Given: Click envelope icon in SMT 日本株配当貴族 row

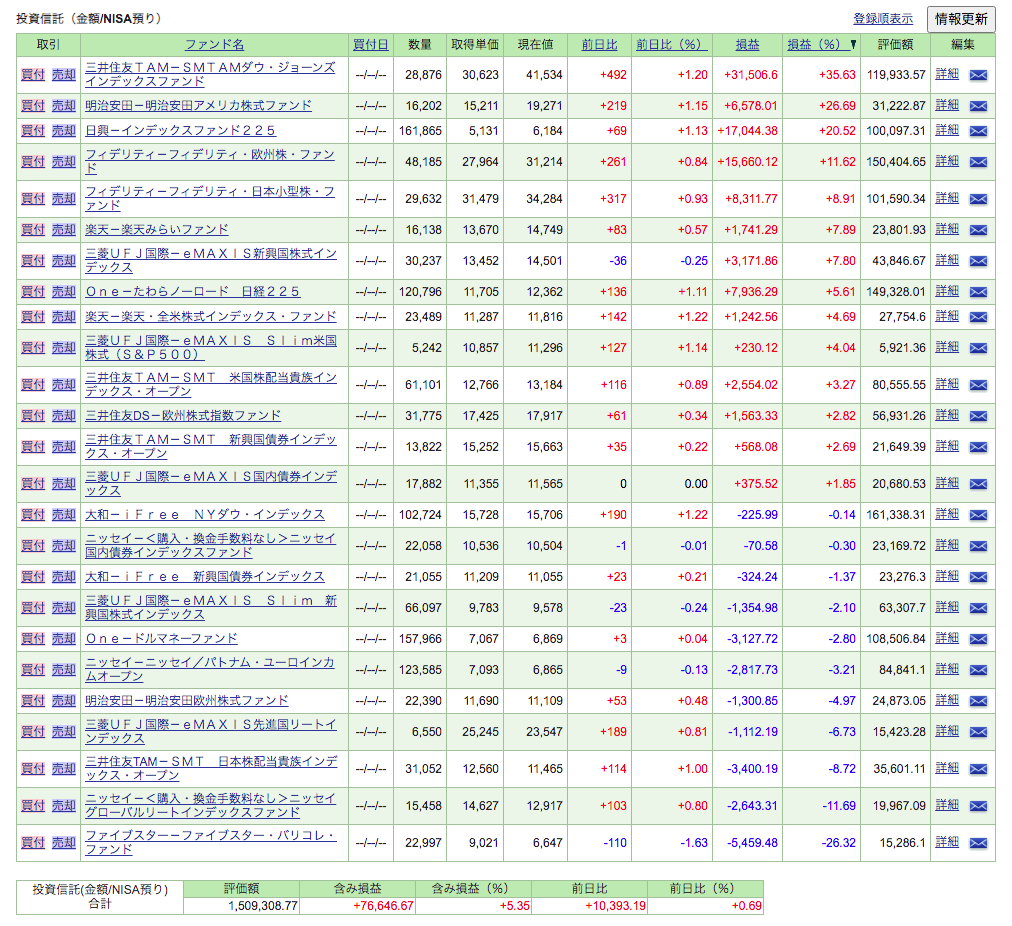Looking at the screenshot, I should pyautogui.click(x=978, y=769).
